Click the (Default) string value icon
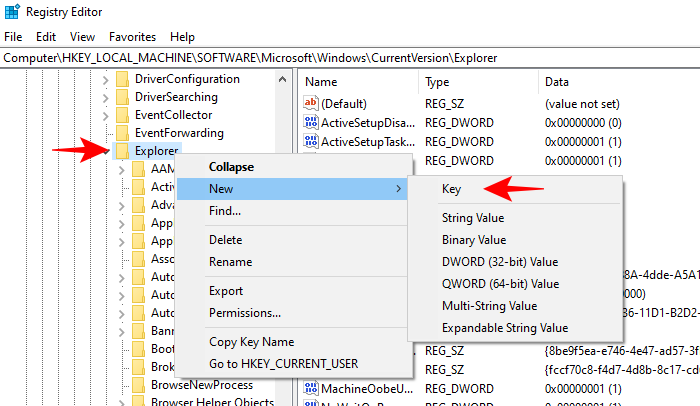700x406 pixels. click(311, 104)
